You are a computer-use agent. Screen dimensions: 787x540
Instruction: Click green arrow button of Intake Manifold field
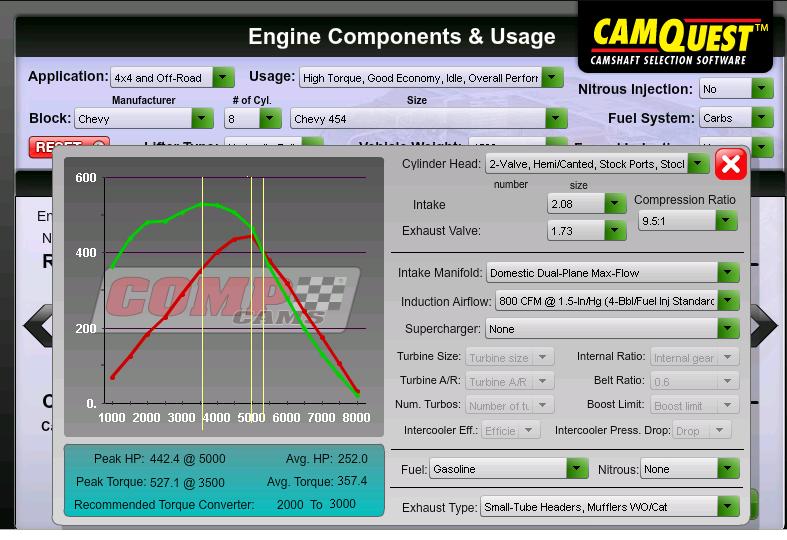point(728,273)
